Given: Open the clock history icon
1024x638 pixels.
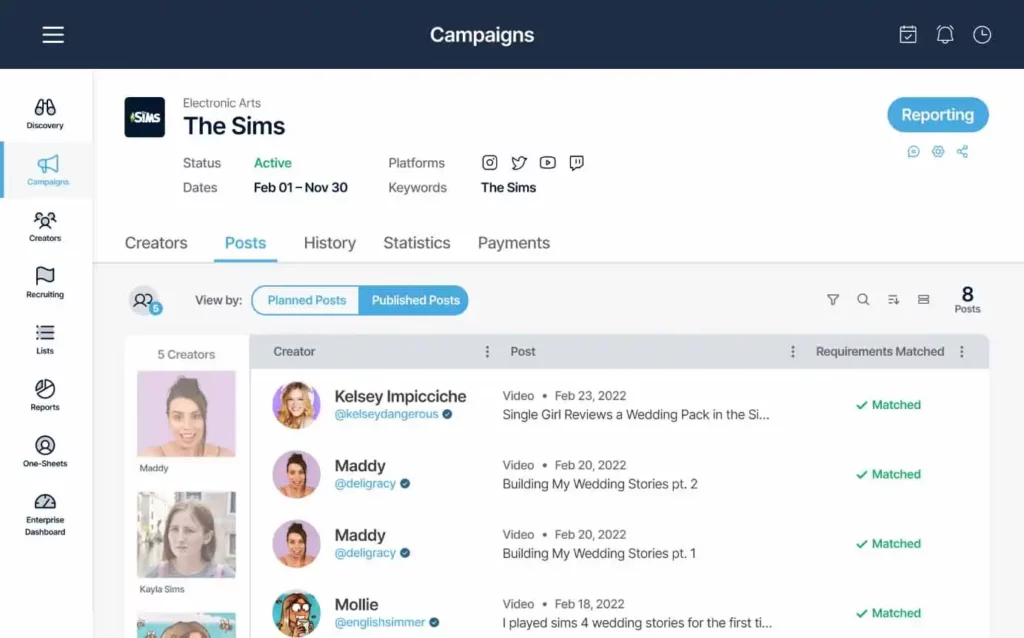Looking at the screenshot, I should 982,35.
